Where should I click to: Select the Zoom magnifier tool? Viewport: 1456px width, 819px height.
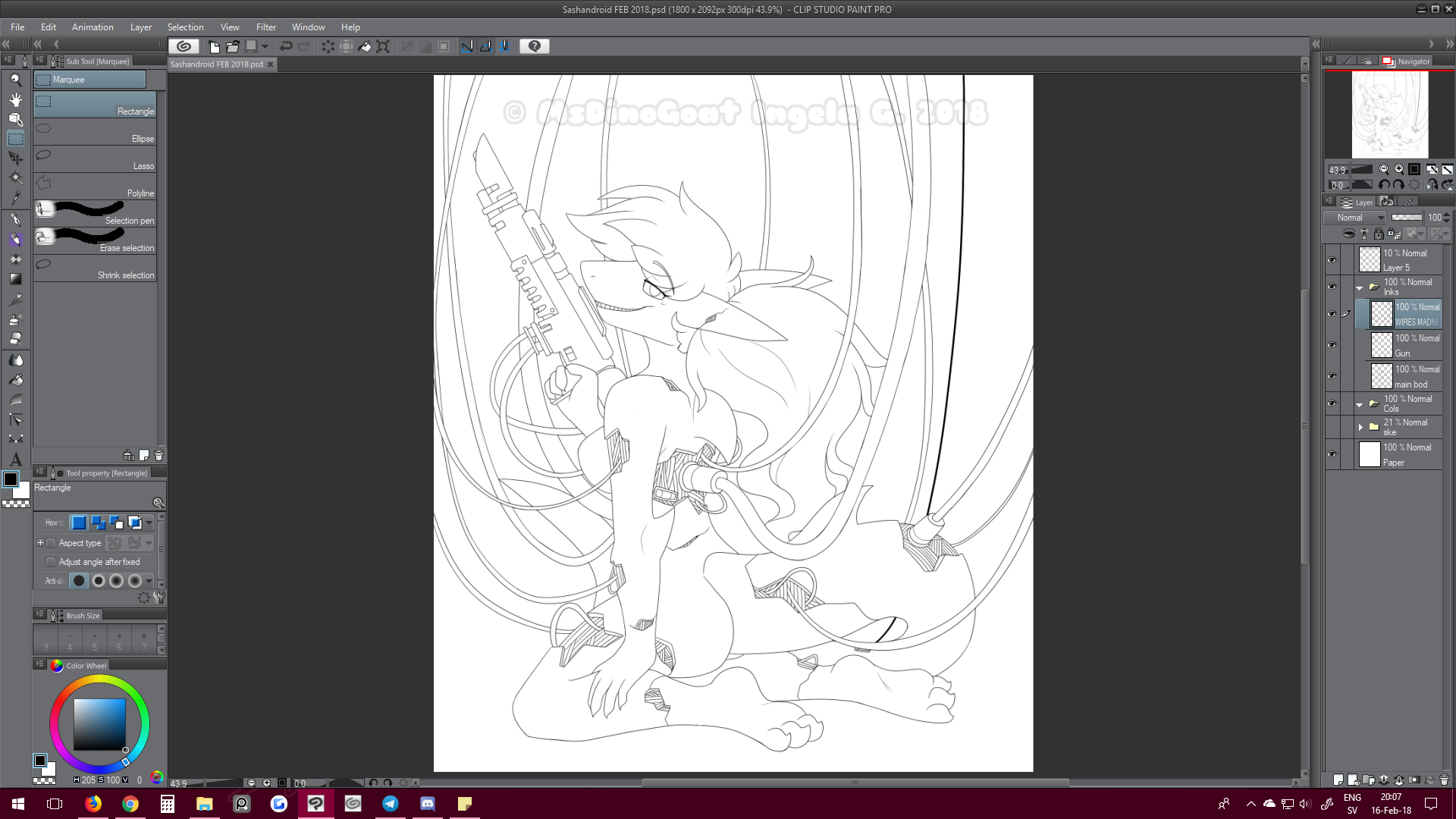click(15, 80)
